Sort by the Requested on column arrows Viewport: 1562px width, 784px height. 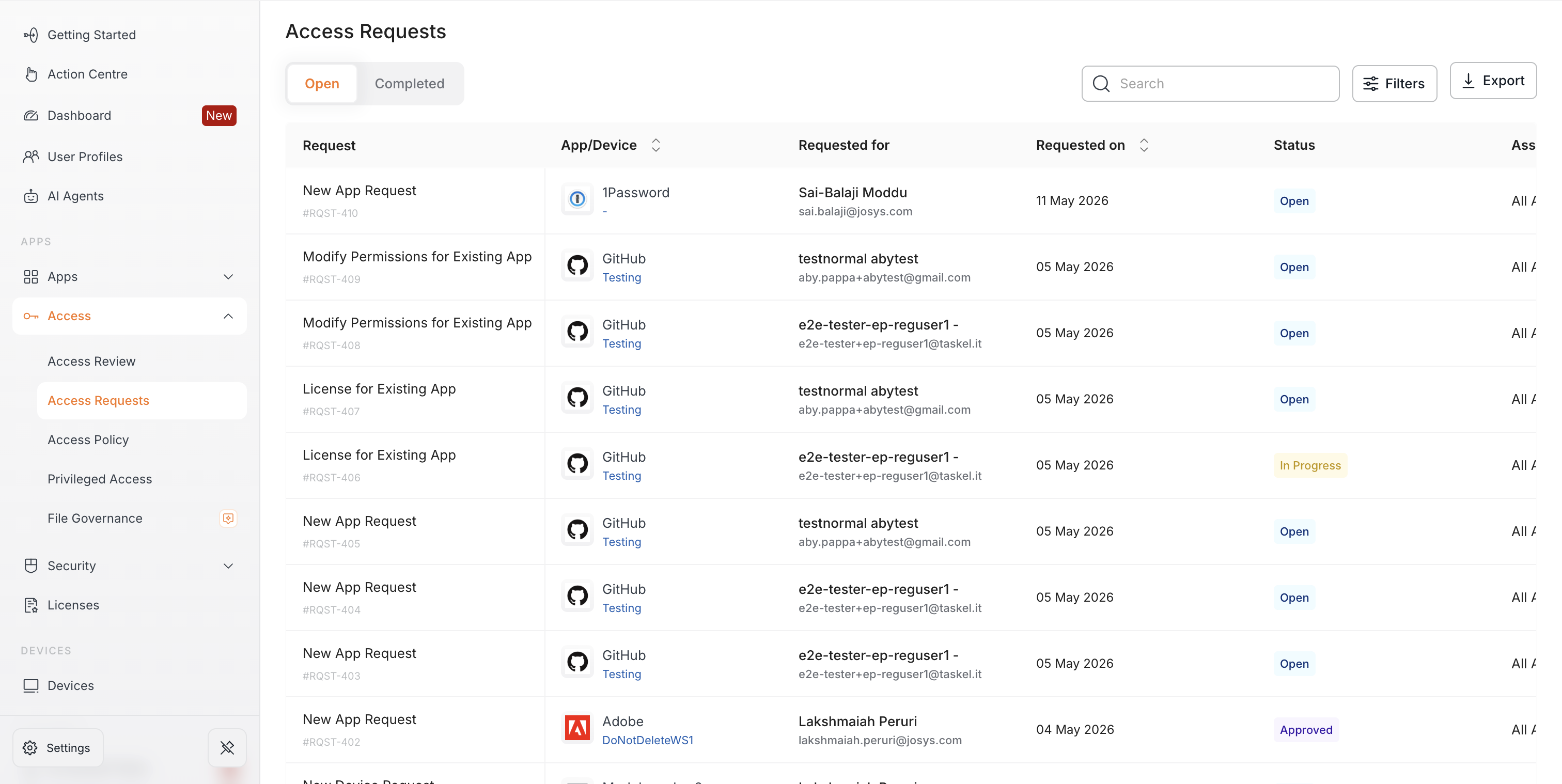[1144, 145]
